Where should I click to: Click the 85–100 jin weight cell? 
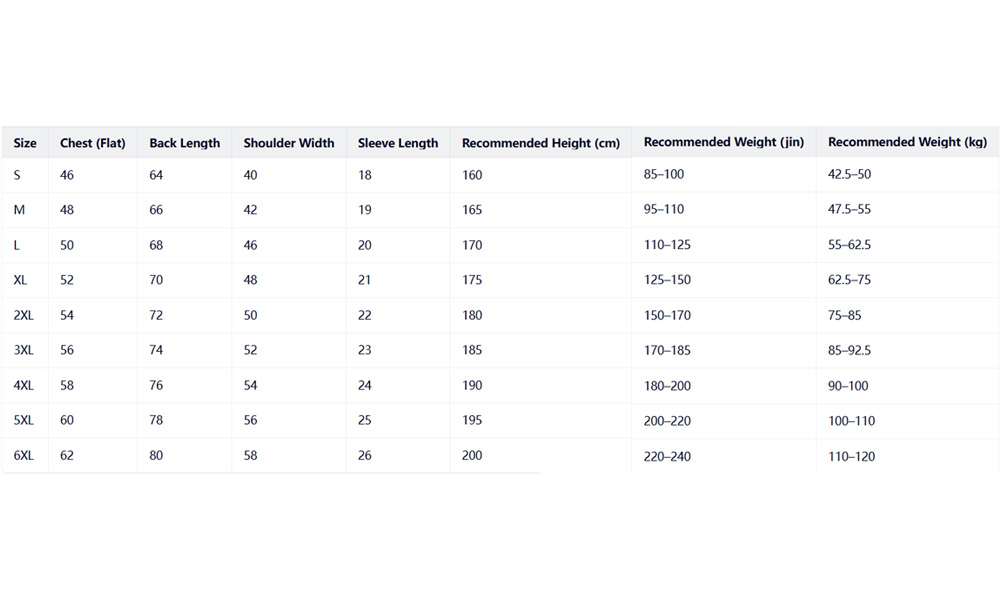tap(664, 174)
